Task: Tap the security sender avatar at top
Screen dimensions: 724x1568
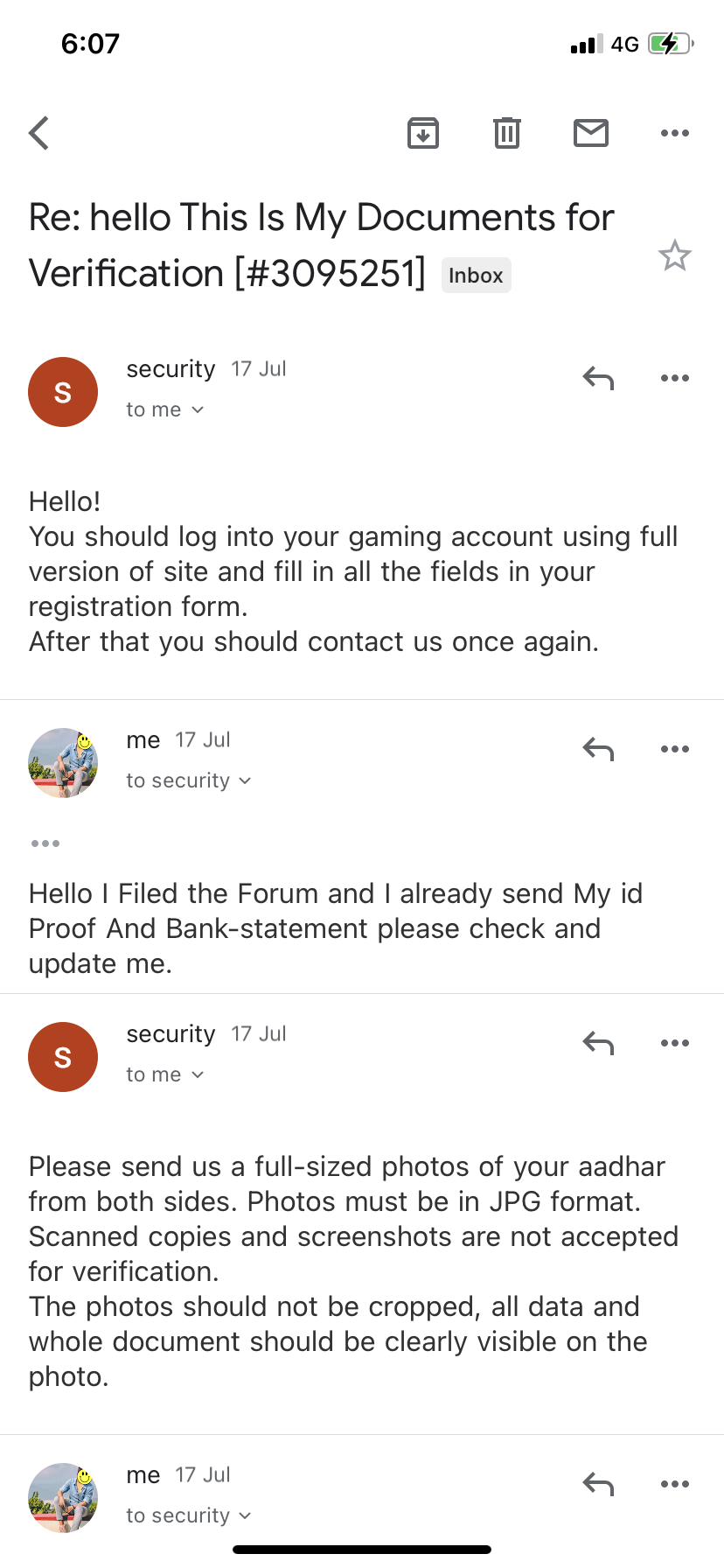Action: coord(63,392)
